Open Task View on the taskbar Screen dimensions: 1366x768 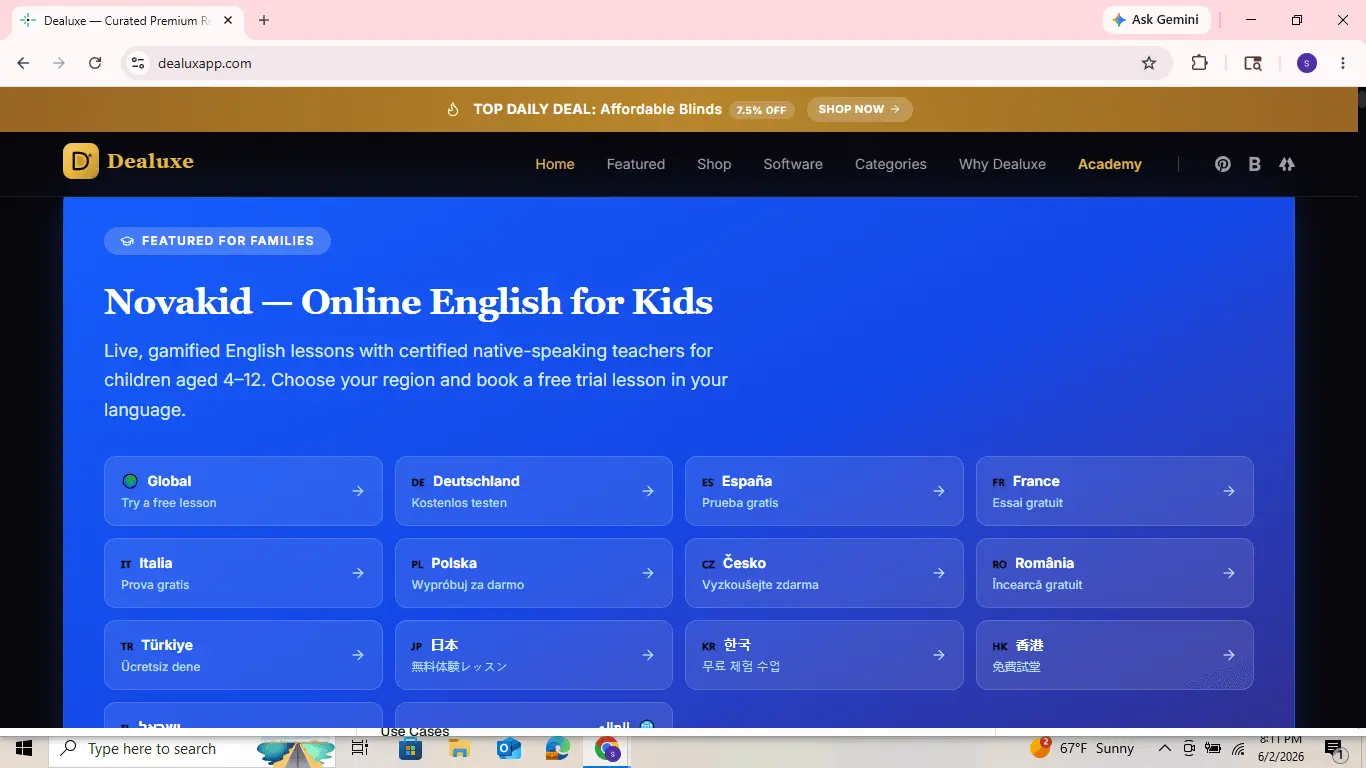[360, 748]
